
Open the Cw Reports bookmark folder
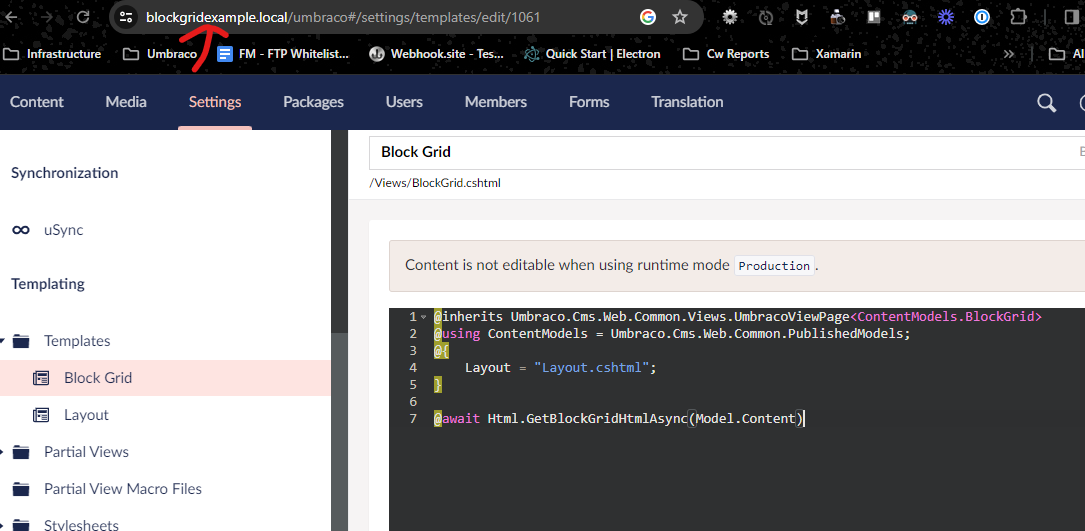pyautogui.click(x=725, y=54)
